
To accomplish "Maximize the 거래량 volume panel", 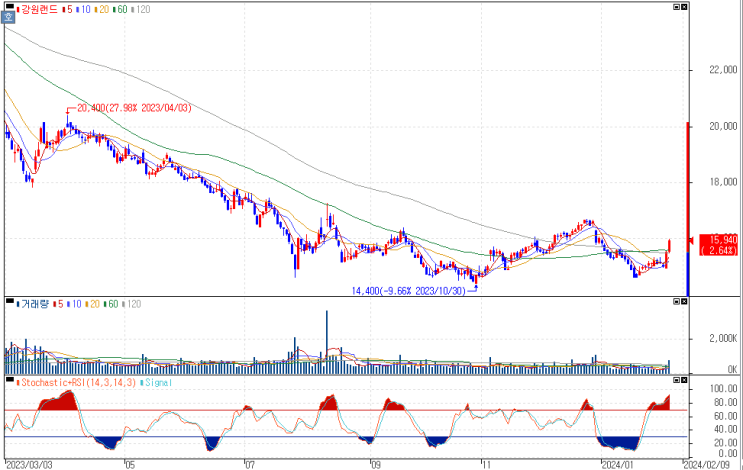I will click(676, 301).
